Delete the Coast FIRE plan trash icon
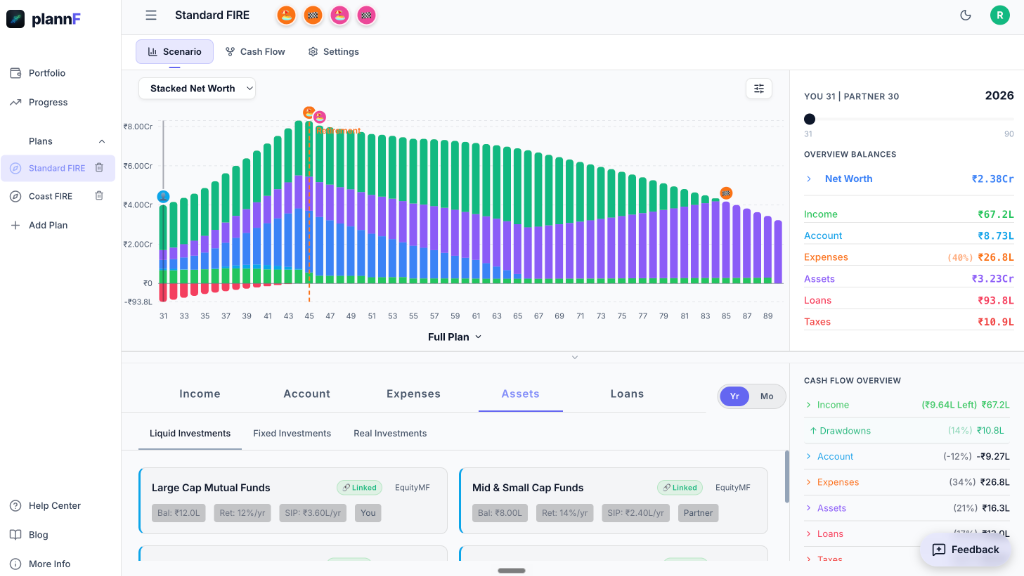Viewport: 1024px width, 576px height. pos(99,196)
